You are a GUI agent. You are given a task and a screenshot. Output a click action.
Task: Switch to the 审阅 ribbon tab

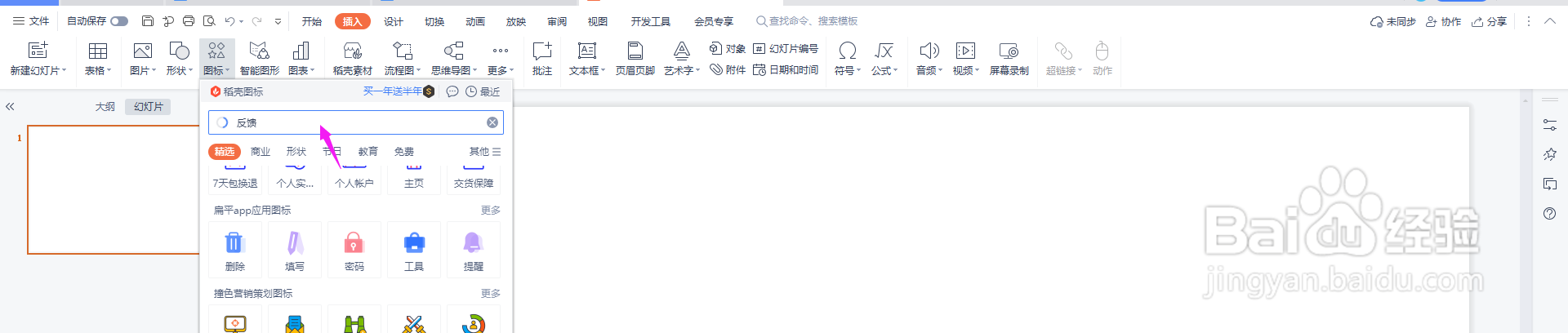pyautogui.click(x=557, y=21)
